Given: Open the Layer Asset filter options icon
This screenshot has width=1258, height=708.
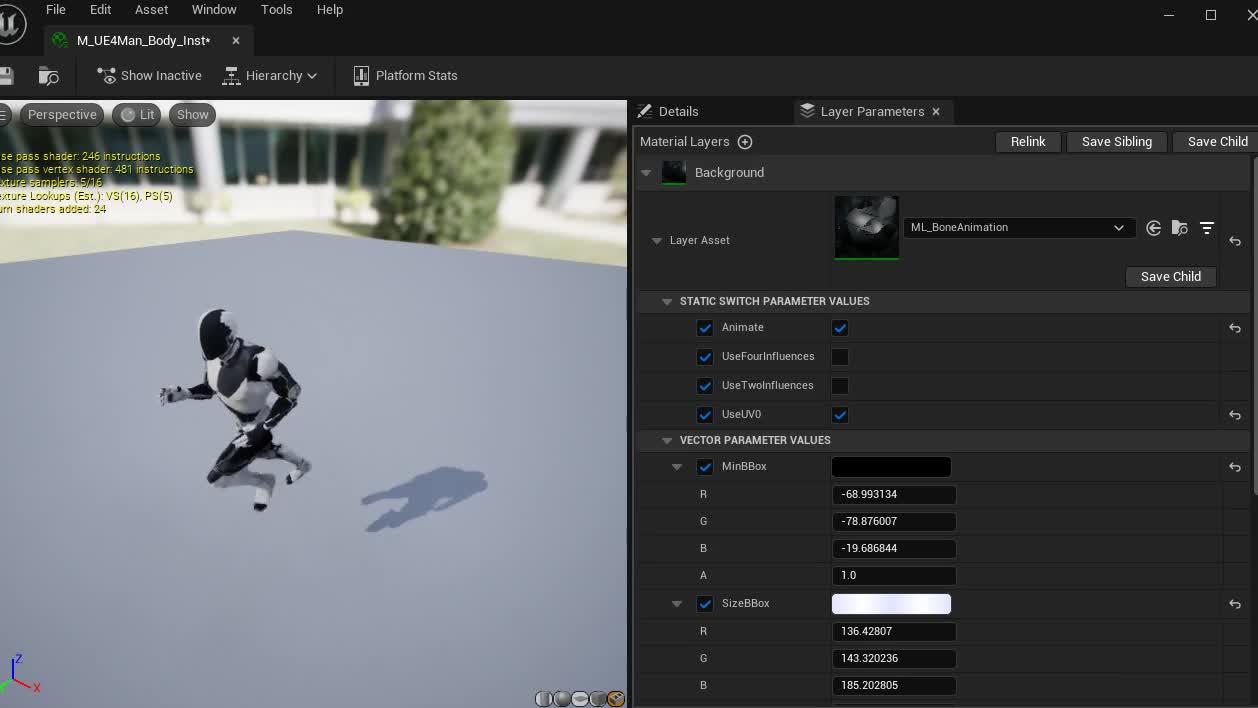Looking at the screenshot, I should point(1207,227).
